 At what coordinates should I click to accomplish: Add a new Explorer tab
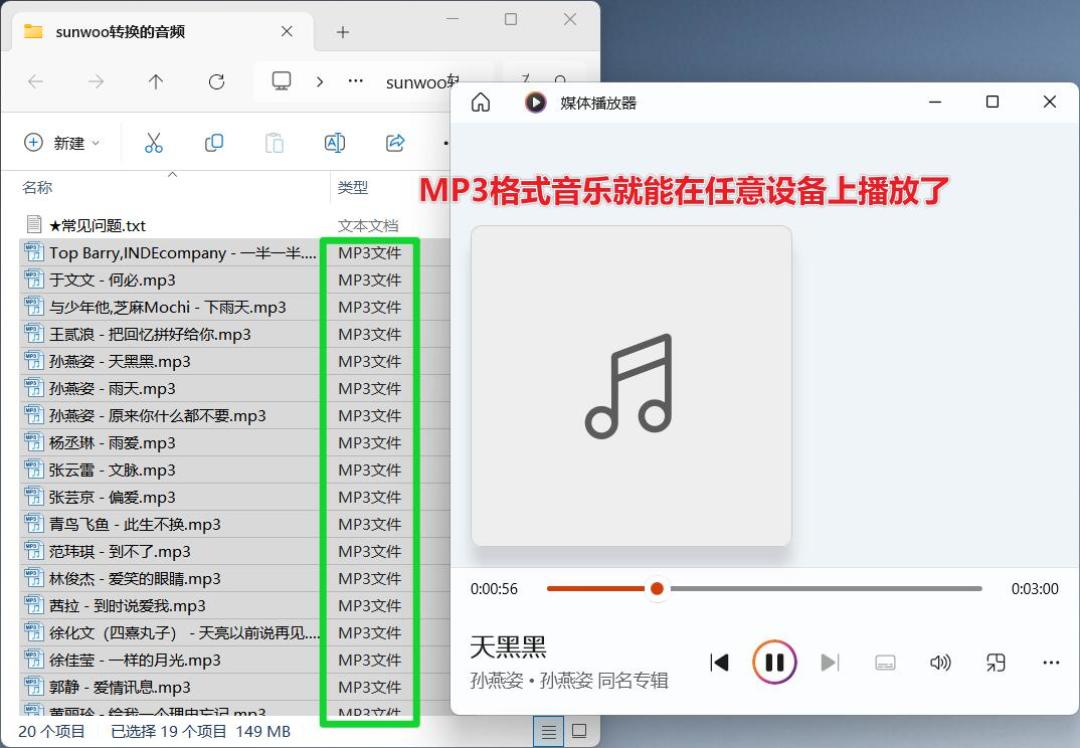pyautogui.click(x=342, y=32)
